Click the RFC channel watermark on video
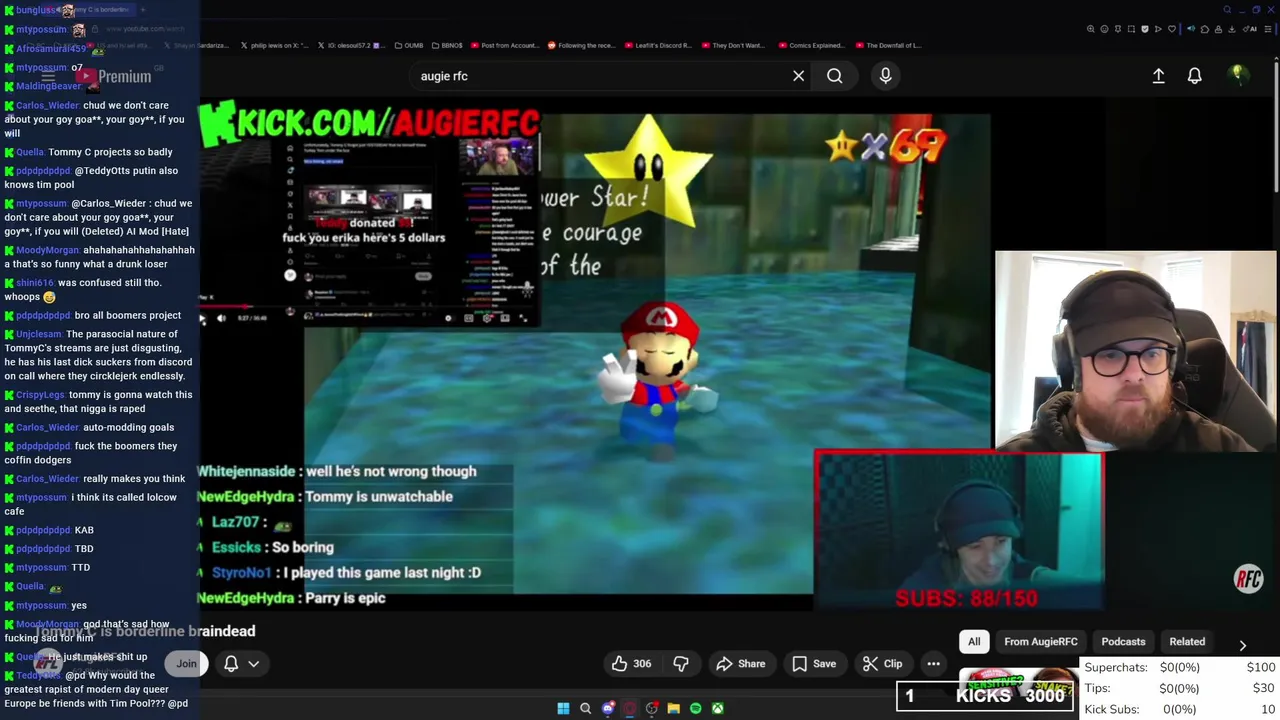 1248,578
